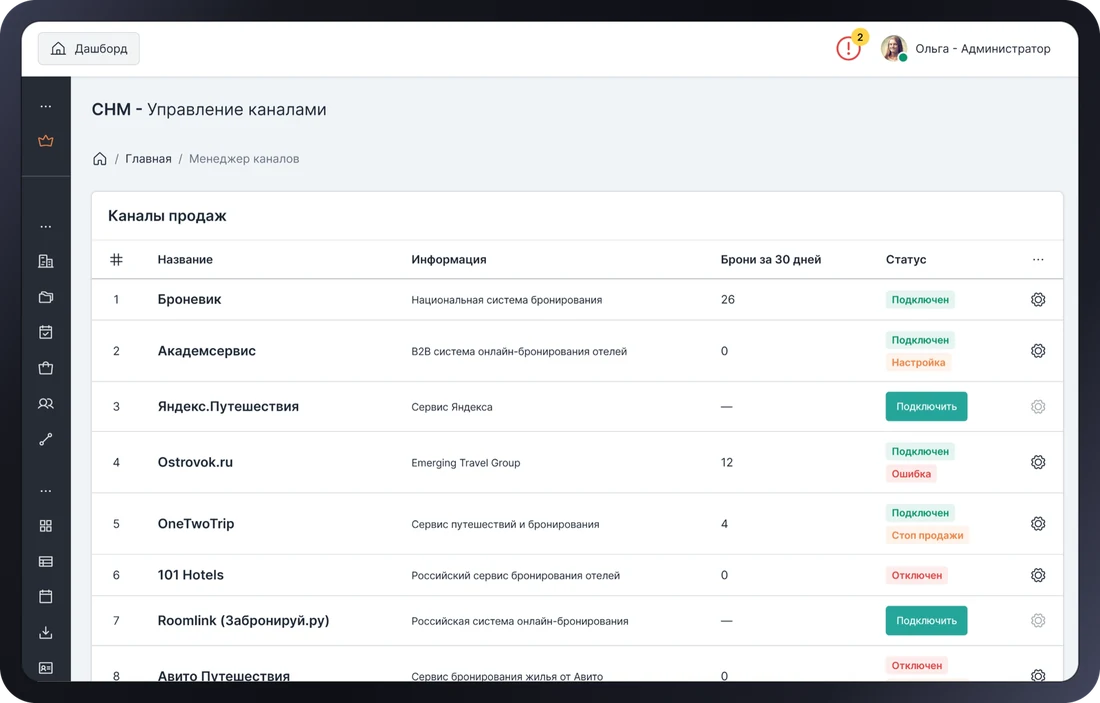Open the Дашборд button in the header

tap(88, 48)
